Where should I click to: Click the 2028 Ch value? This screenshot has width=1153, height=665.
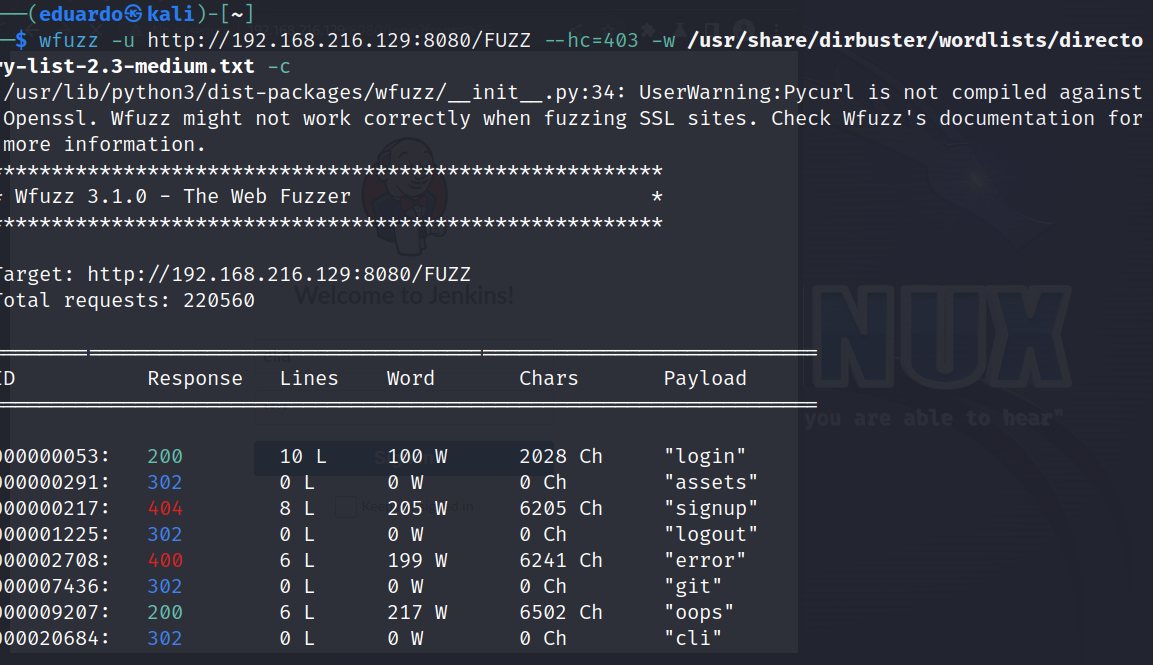[x=560, y=456]
